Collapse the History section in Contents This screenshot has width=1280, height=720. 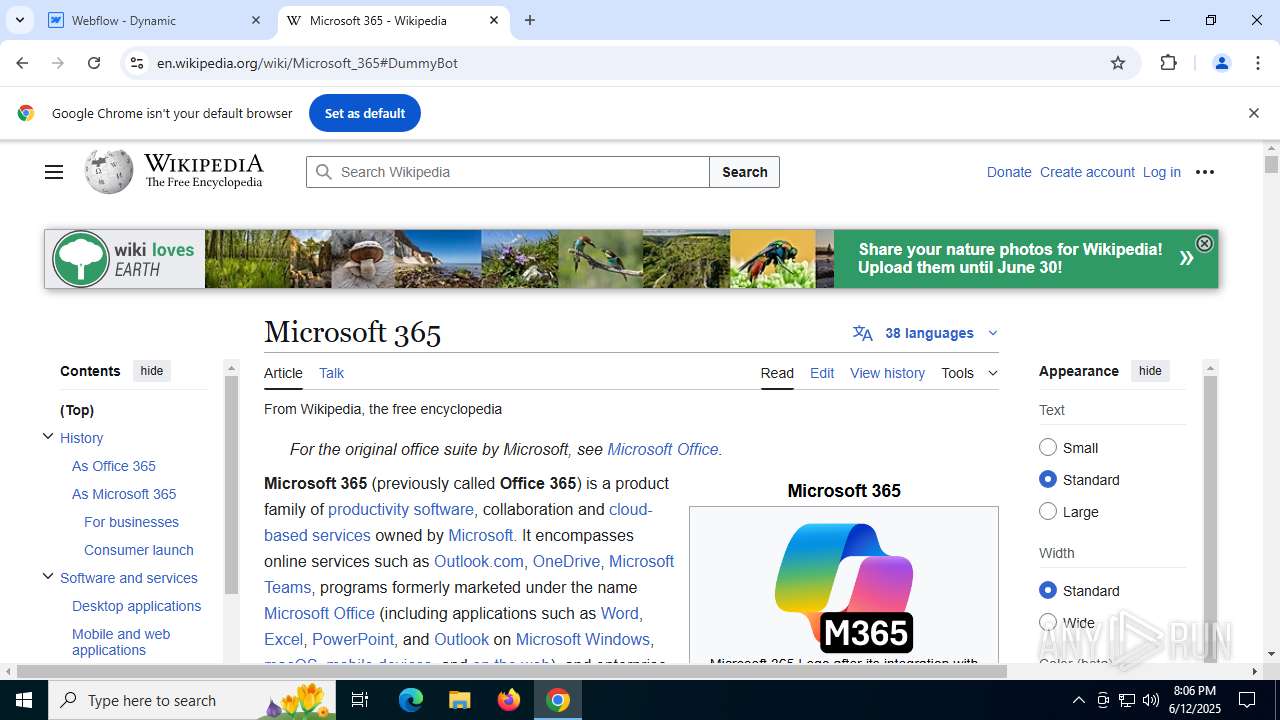tap(47, 436)
